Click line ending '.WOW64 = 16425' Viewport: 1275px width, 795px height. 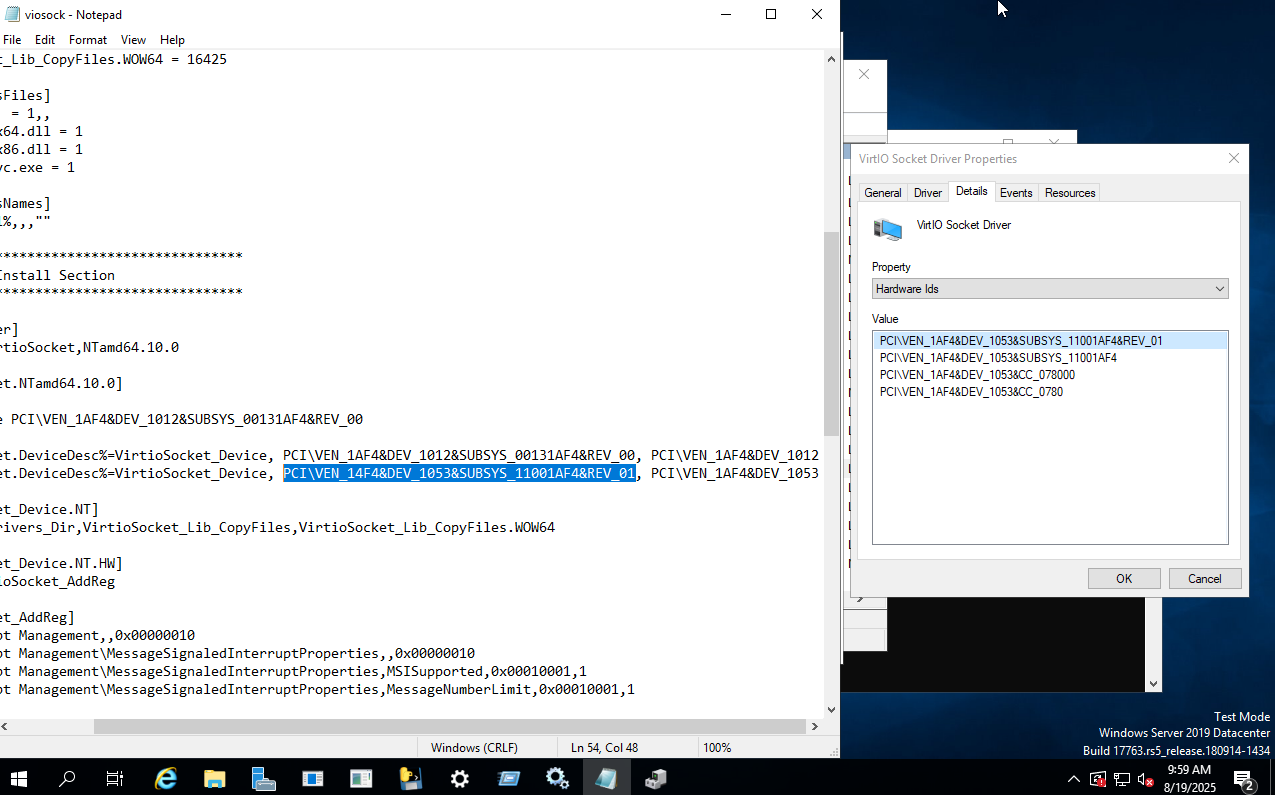113,59
